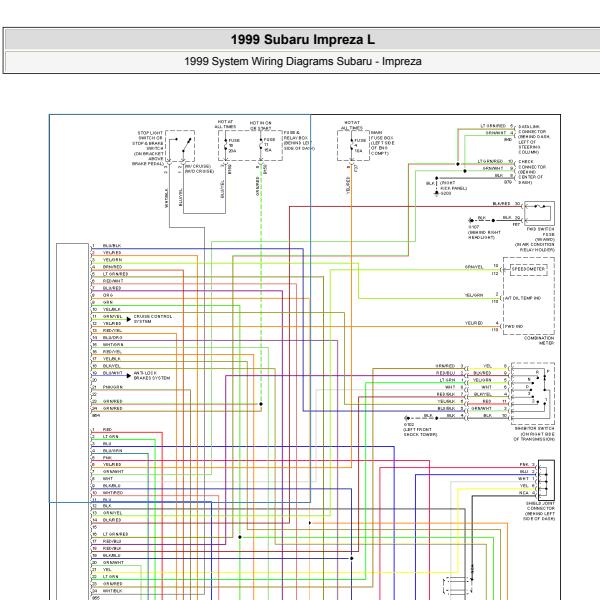The width and height of the screenshot is (600, 600).
Task: Select the "HOT IN ON OR START" label
Action: coord(261,126)
